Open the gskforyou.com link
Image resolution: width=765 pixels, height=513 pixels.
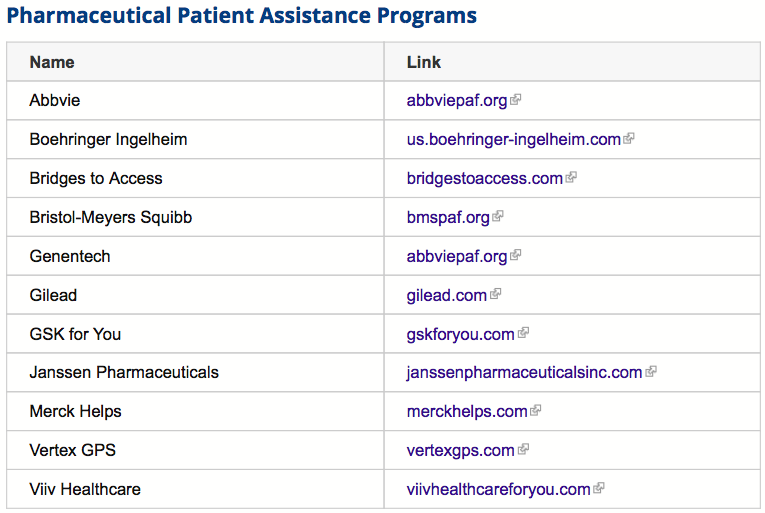(x=461, y=334)
